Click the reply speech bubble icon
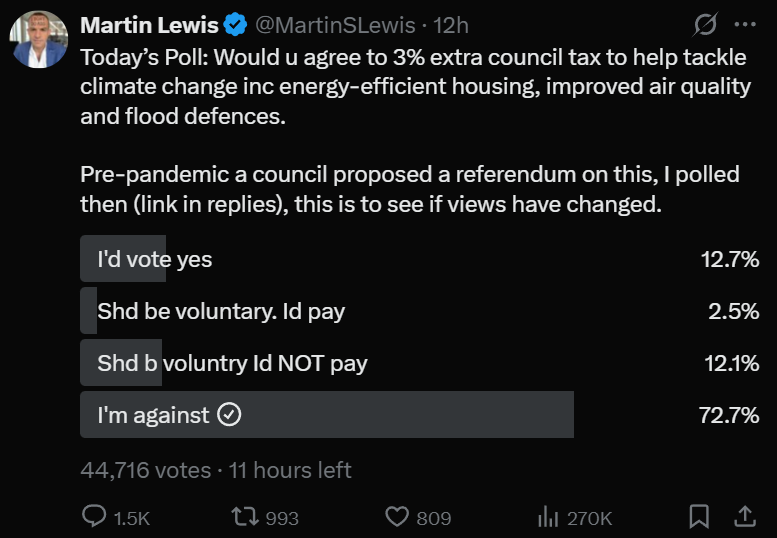Viewport: 777px width, 538px height. [93, 516]
